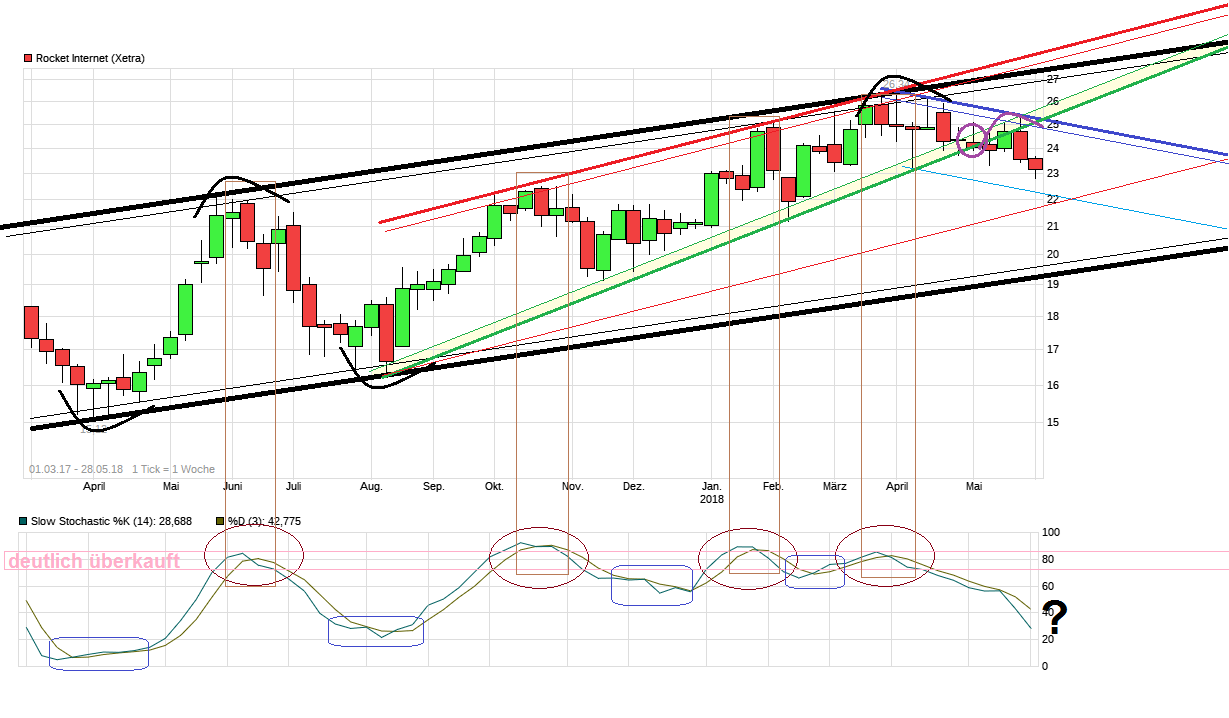Click price axis value 15
The image size is (1229, 718).
[1053, 422]
